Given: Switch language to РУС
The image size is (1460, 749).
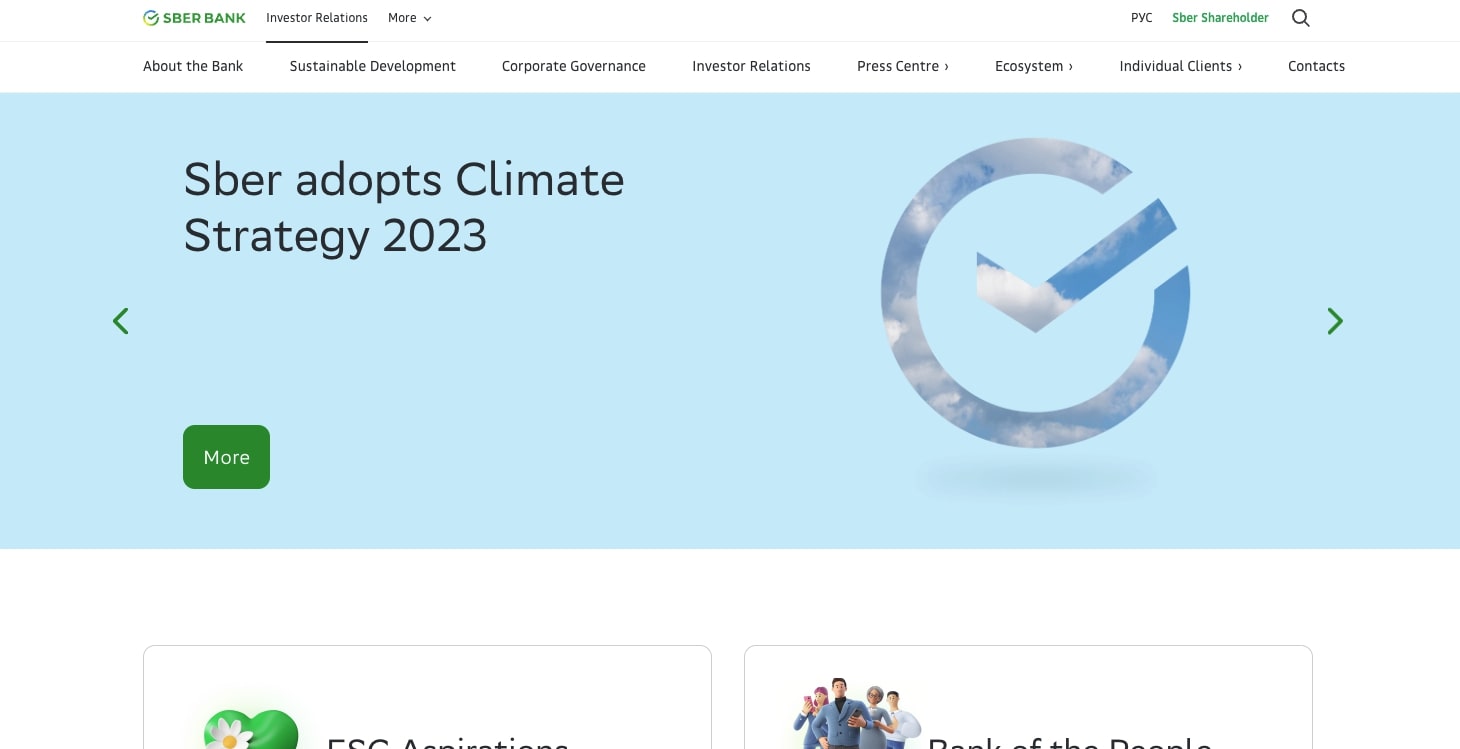Looking at the screenshot, I should [x=1141, y=18].
